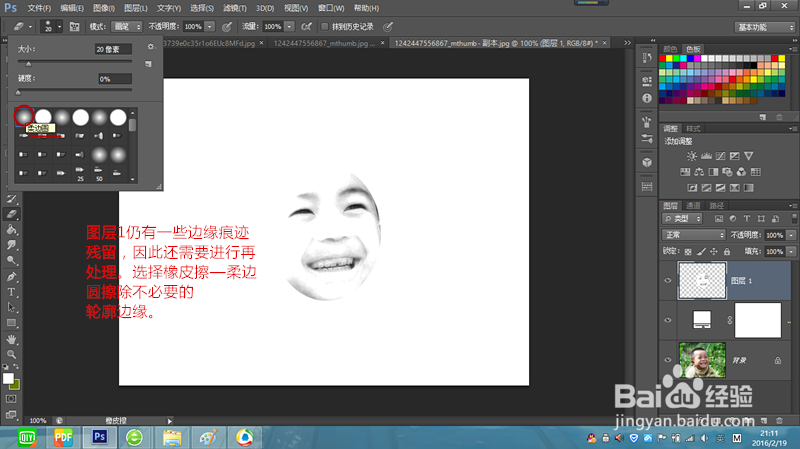The image size is (800, 449).
Task: Adjust the brush size slider handle
Action: (29, 64)
